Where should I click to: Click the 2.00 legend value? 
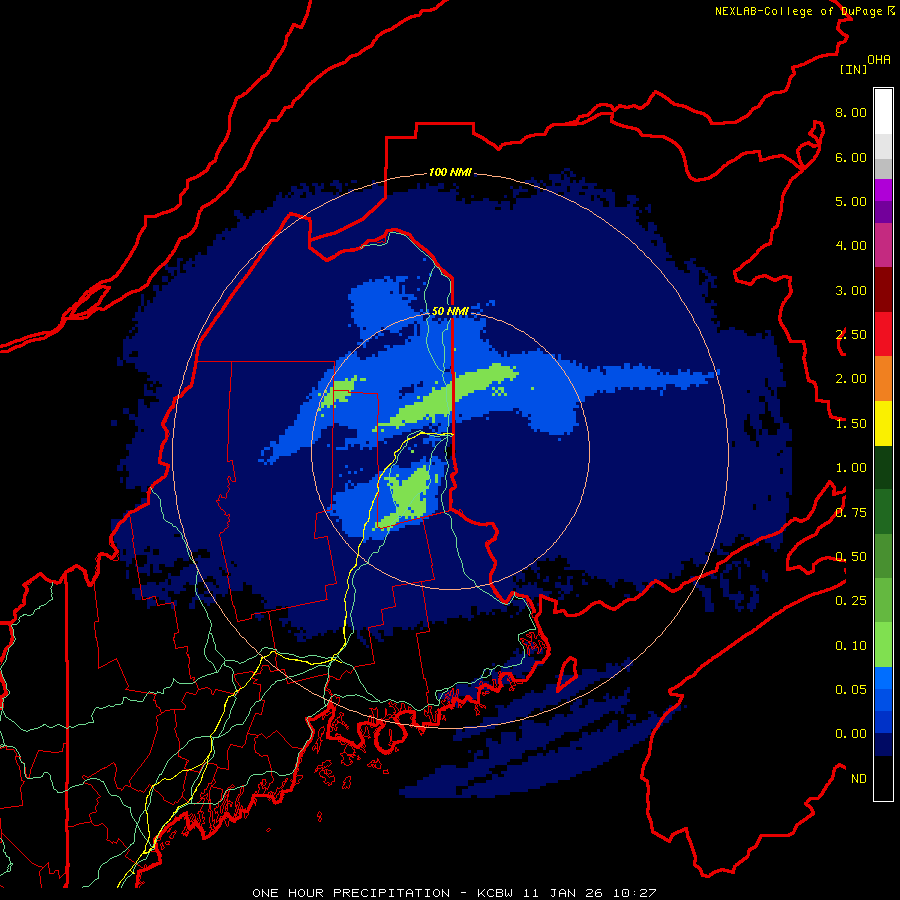coord(851,379)
